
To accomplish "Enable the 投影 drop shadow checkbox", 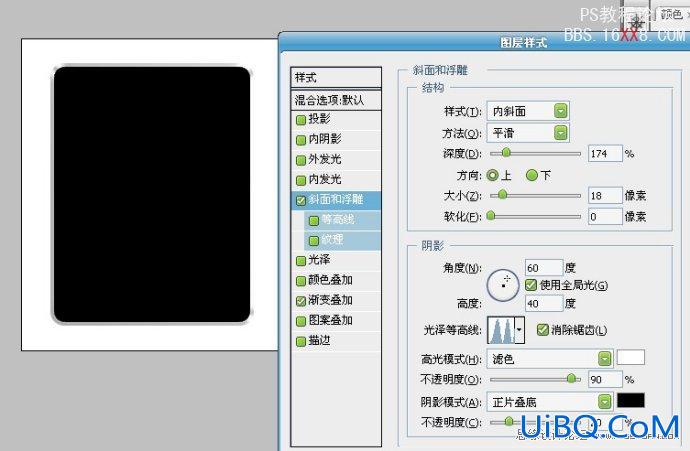I will (301, 120).
